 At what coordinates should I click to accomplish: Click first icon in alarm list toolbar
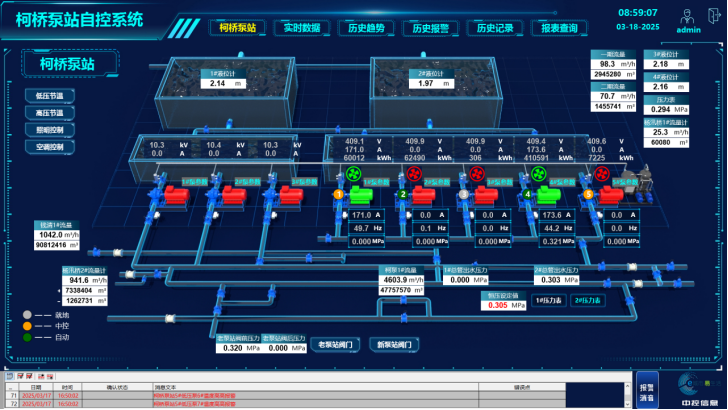click(x=9, y=376)
